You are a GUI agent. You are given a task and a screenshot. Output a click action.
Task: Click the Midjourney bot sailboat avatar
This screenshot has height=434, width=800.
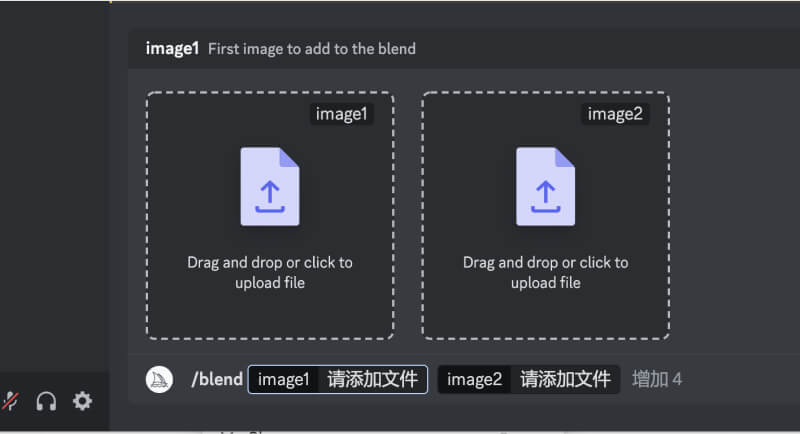point(159,379)
